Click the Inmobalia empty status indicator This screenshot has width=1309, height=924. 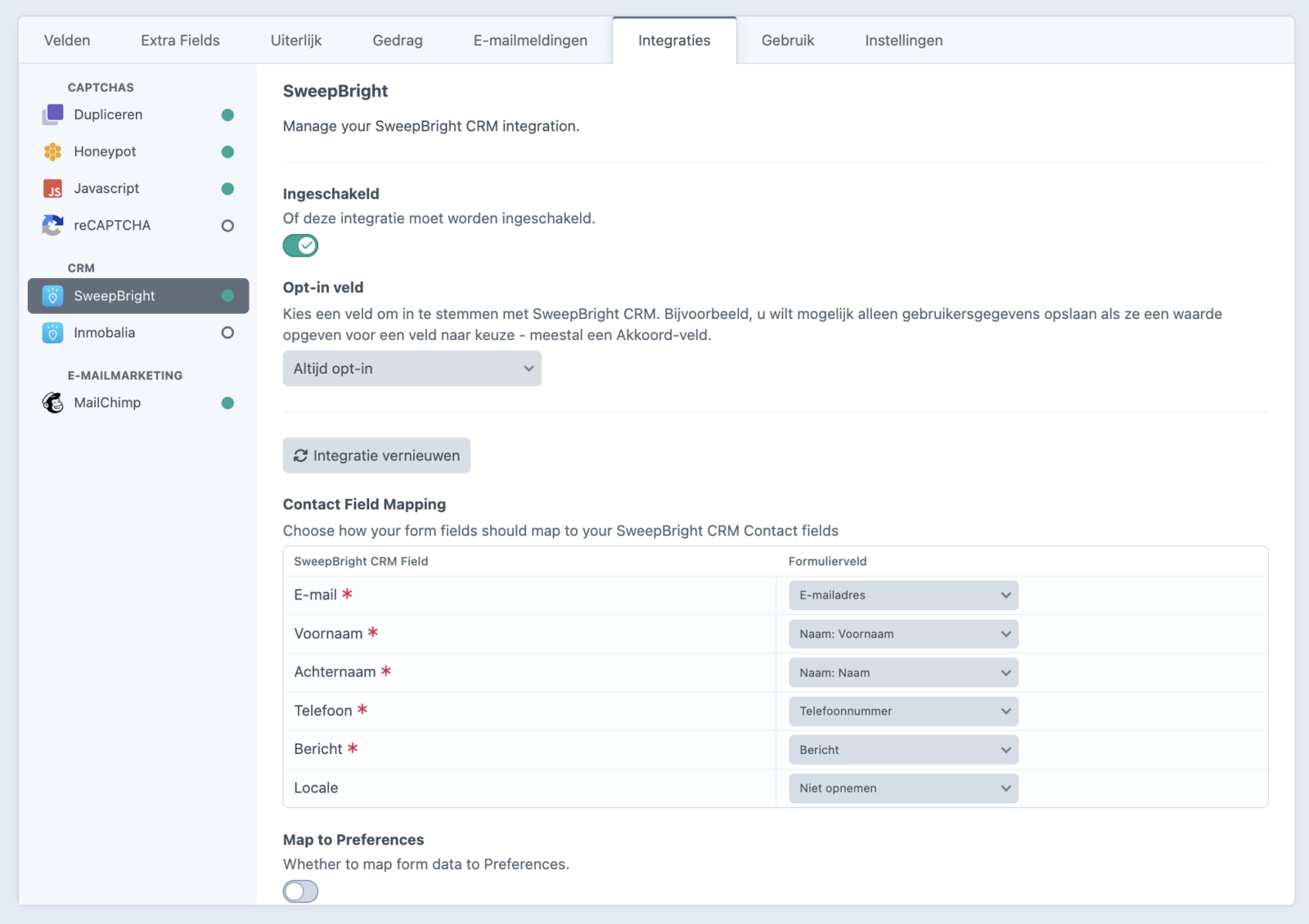[227, 333]
